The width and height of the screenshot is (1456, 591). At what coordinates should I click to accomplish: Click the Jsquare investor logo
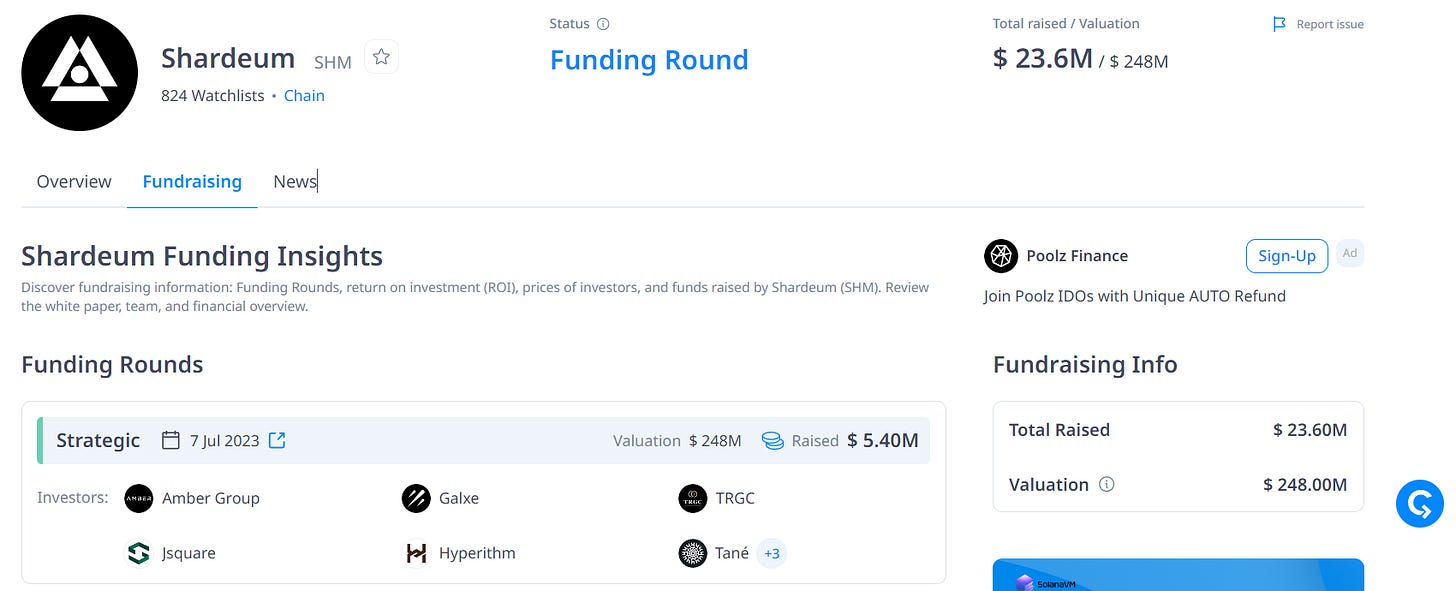click(x=138, y=553)
